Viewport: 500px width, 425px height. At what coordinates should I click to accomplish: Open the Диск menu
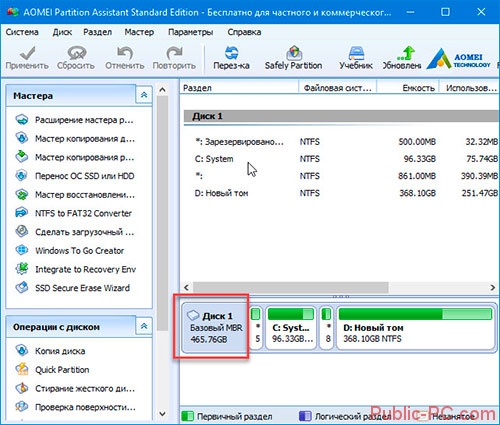click(62, 32)
